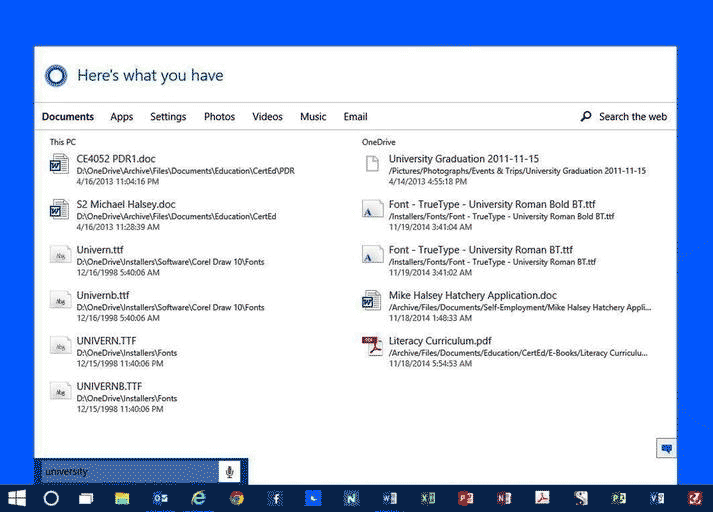Click Search the web link

(624, 117)
